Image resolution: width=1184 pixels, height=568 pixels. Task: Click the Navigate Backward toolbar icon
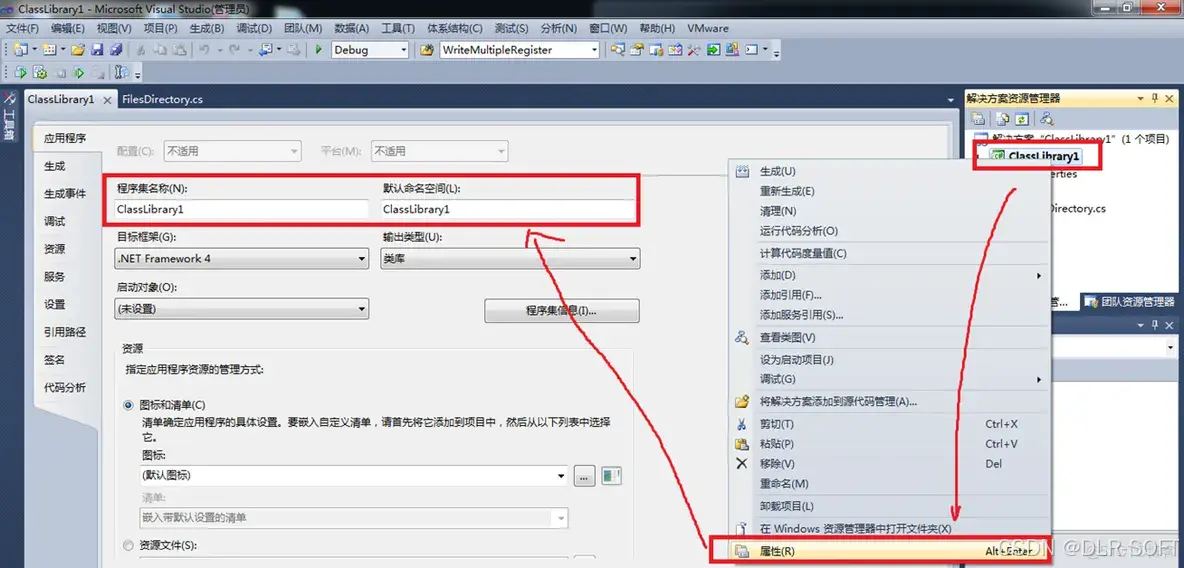pyautogui.click(x=265, y=50)
